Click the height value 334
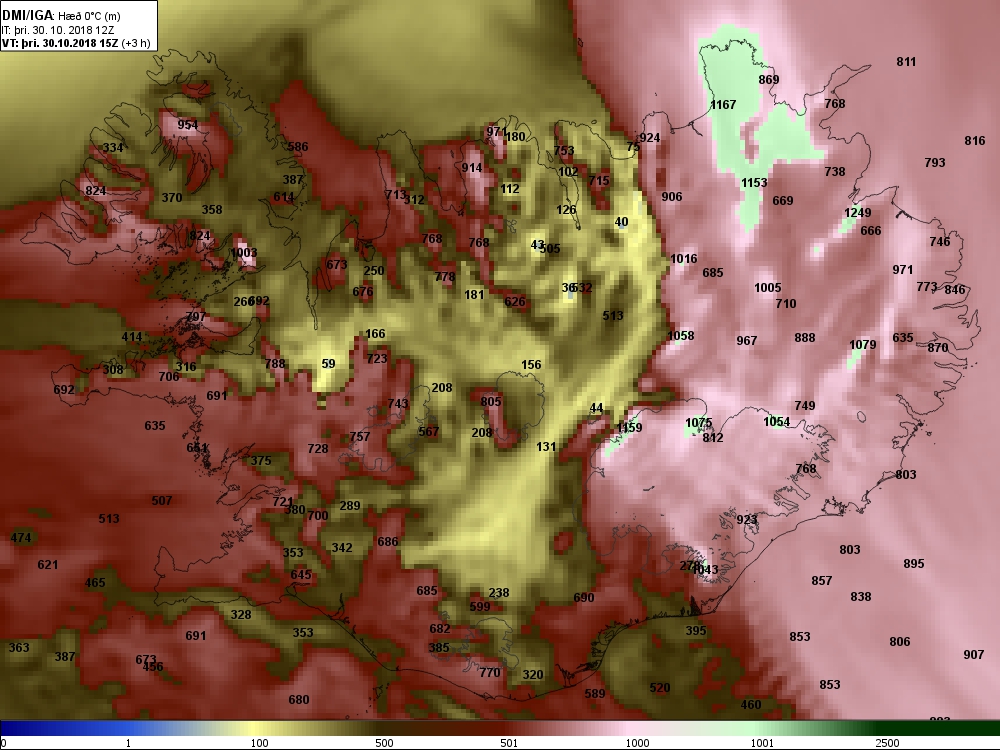 tap(113, 149)
